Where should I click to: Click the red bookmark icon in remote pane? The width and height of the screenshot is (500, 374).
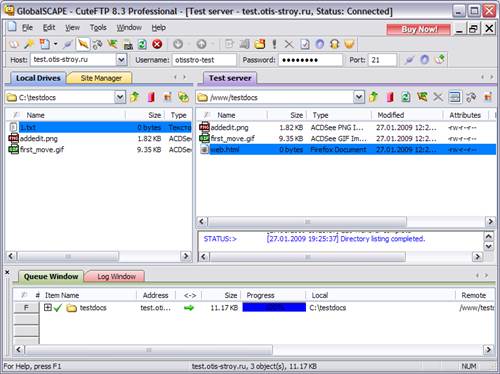point(390,97)
